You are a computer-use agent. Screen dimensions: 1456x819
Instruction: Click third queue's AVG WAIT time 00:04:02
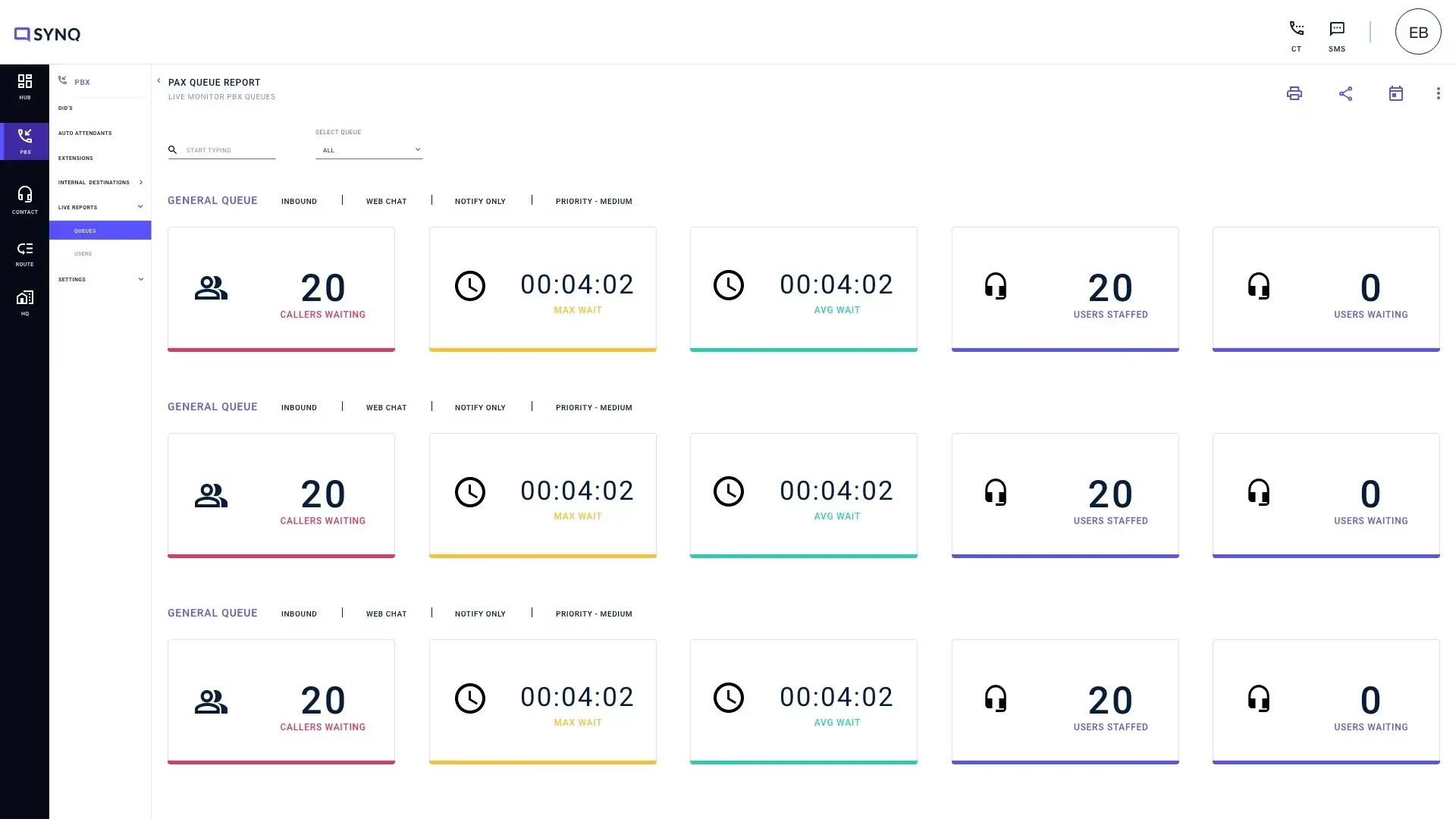click(x=836, y=697)
